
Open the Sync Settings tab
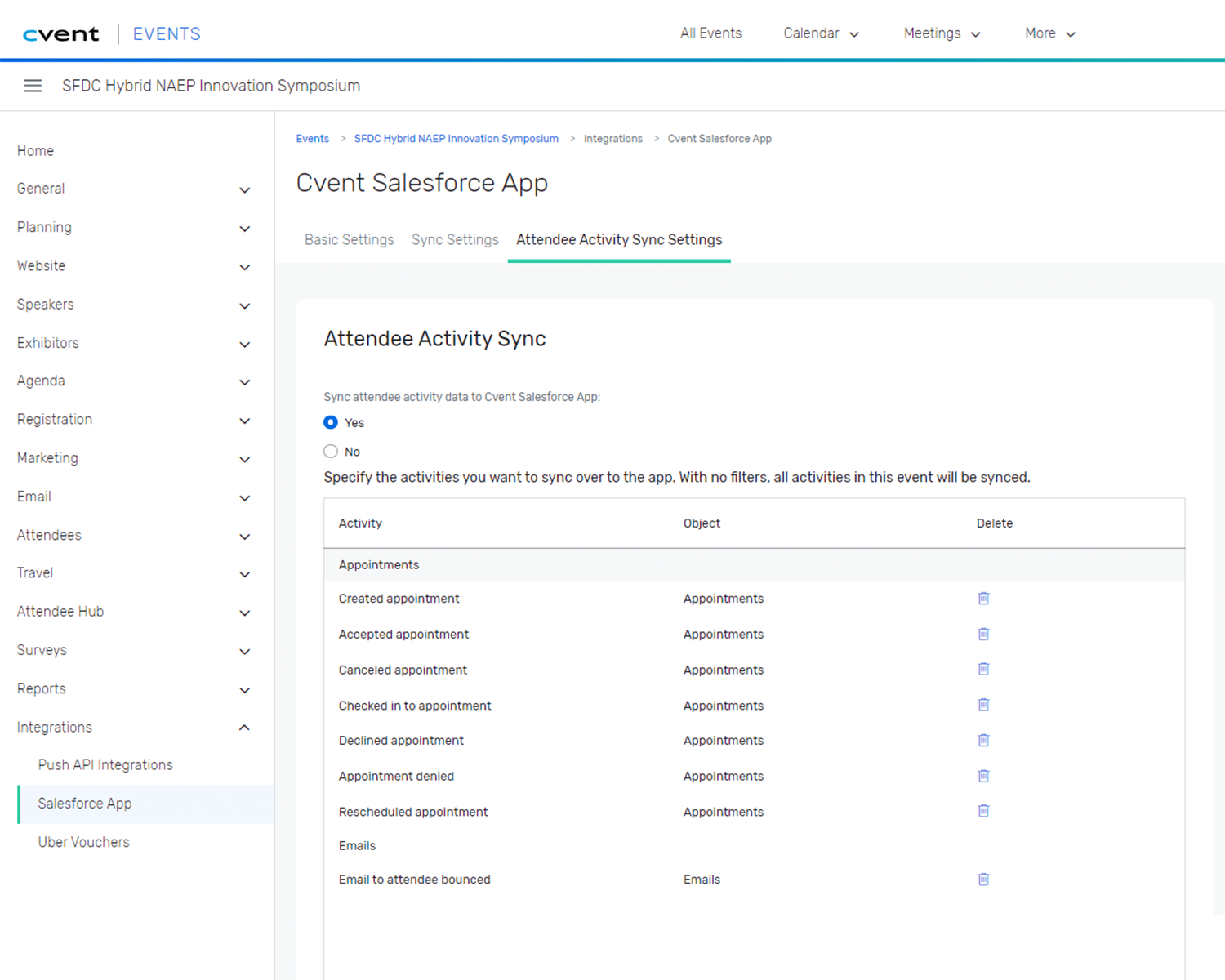pos(455,239)
